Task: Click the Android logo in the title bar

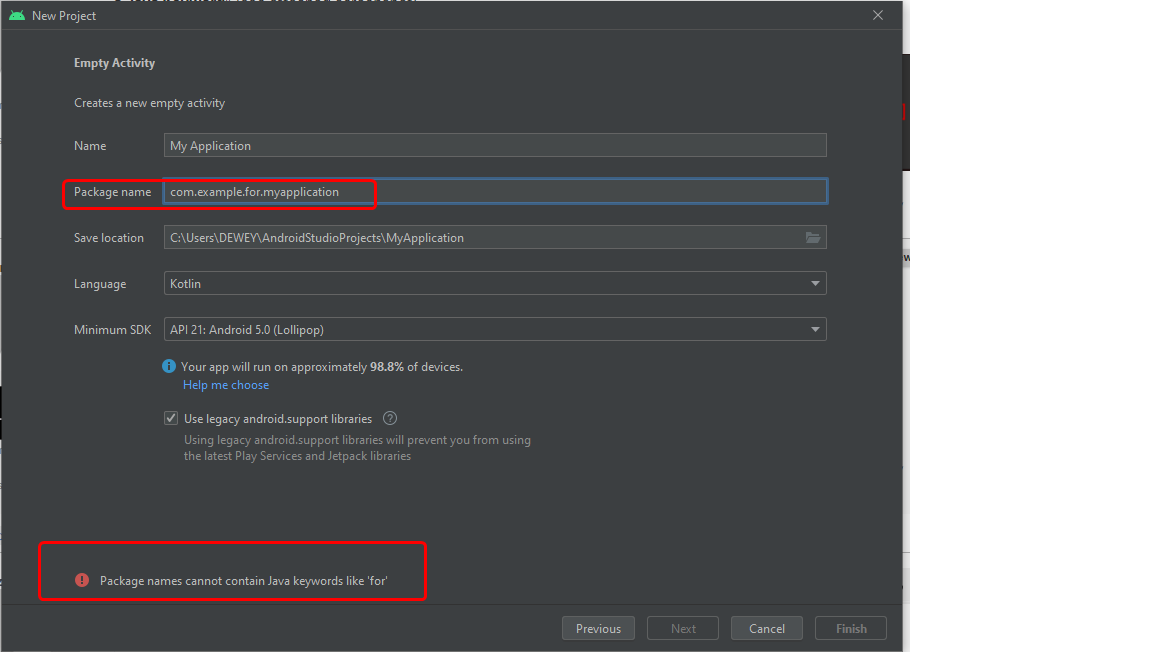Action: pyautogui.click(x=17, y=15)
